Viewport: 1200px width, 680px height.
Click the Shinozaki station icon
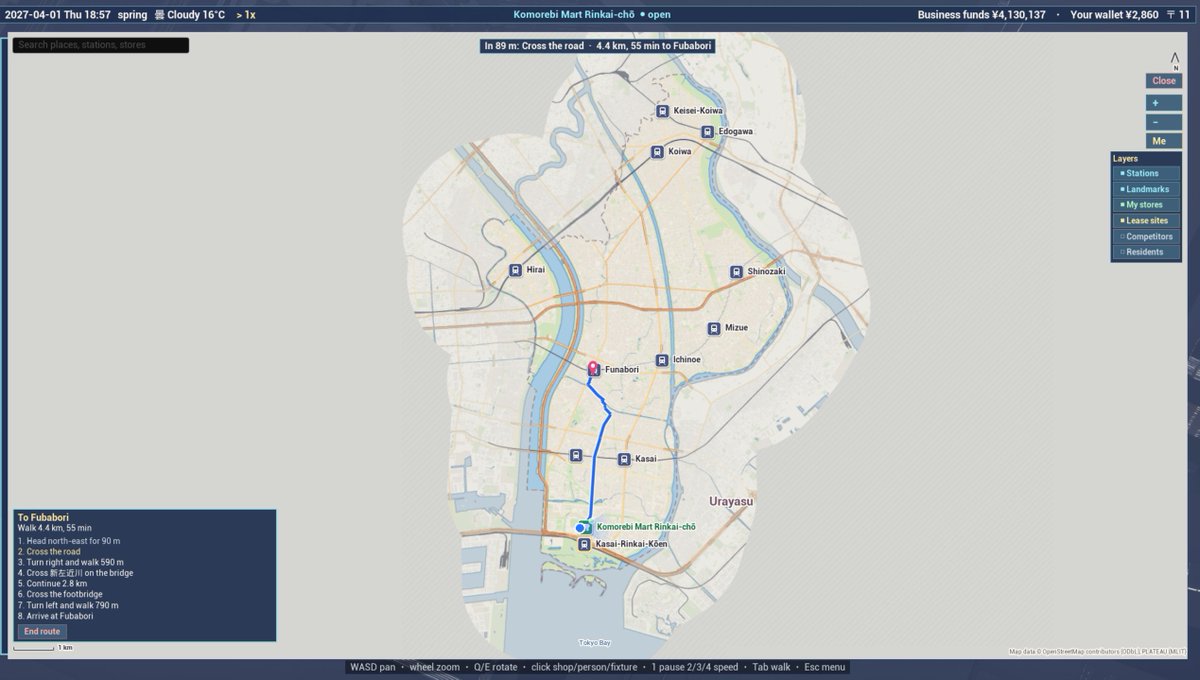point(736,272)
